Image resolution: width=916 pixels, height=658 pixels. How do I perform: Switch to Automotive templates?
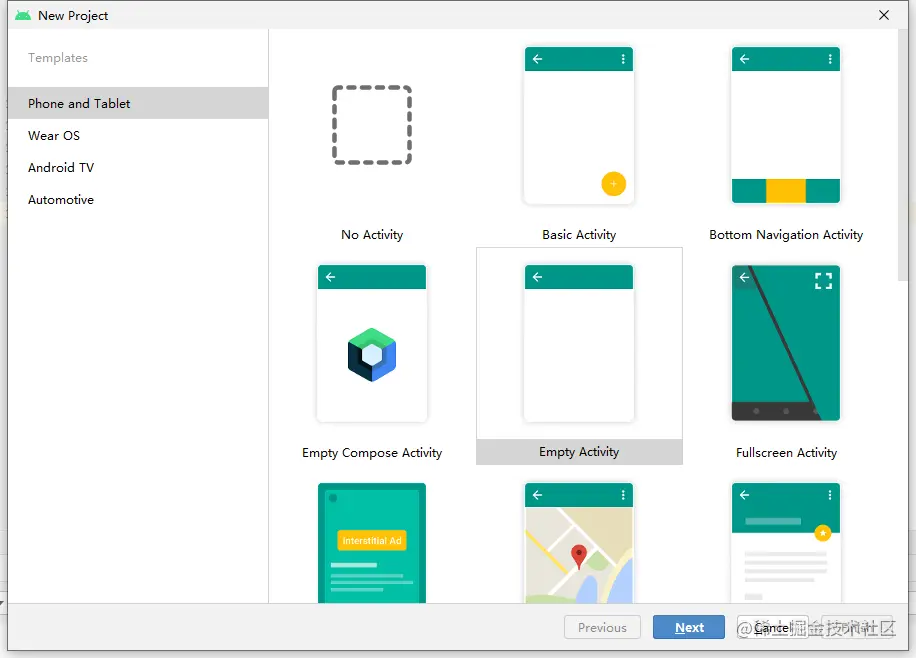point(138,200)
